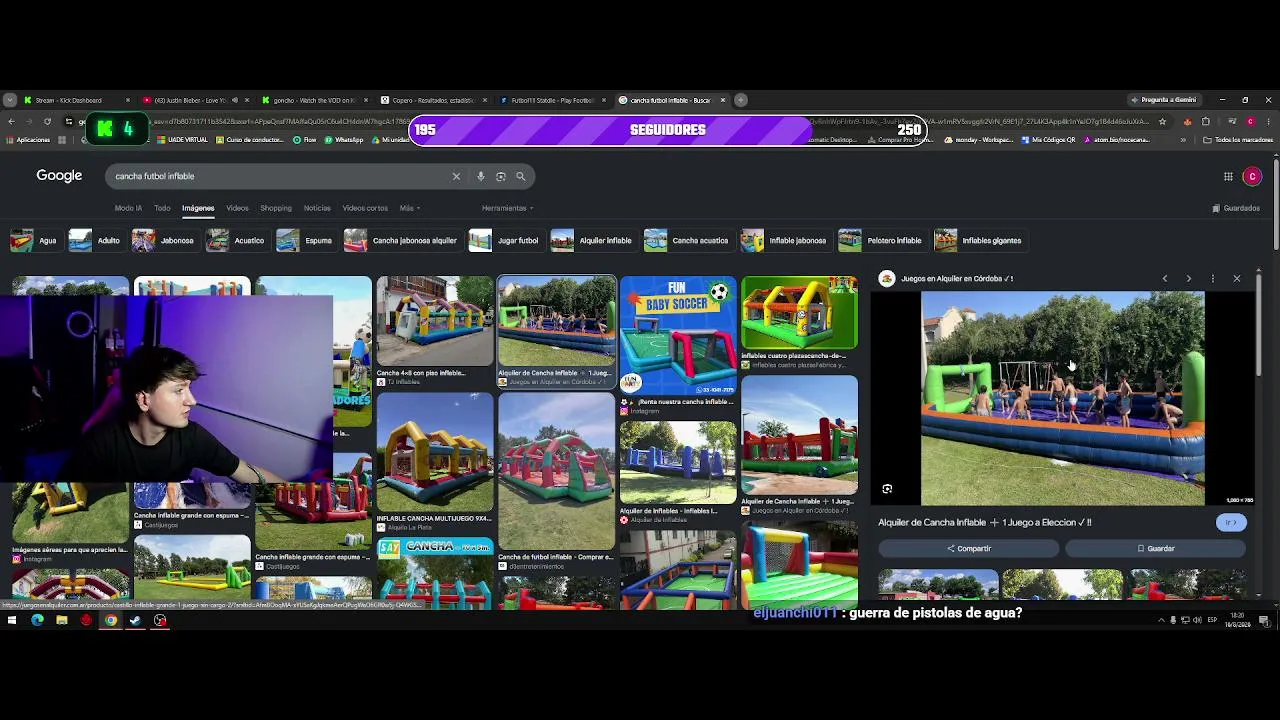This screenshot has width=1280, height=720.
Task: Switch to the Noticias results tab
Action: tap(317, 208)
